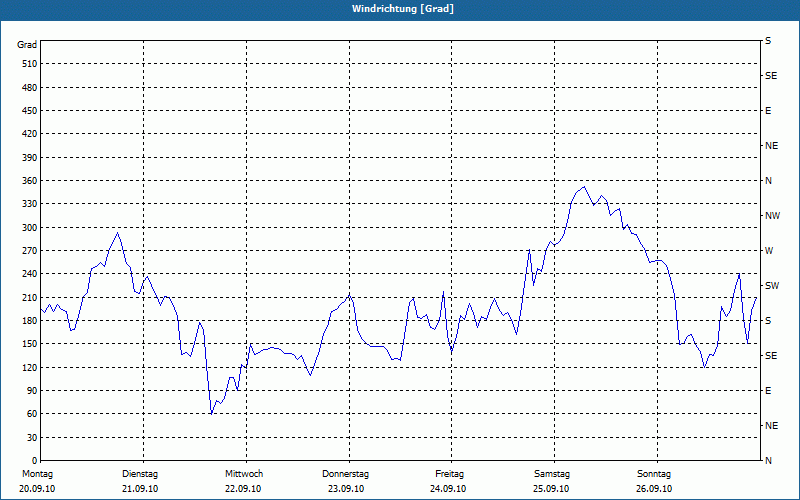Select the "SE" compass label level with 120

[x=771, y=356]
